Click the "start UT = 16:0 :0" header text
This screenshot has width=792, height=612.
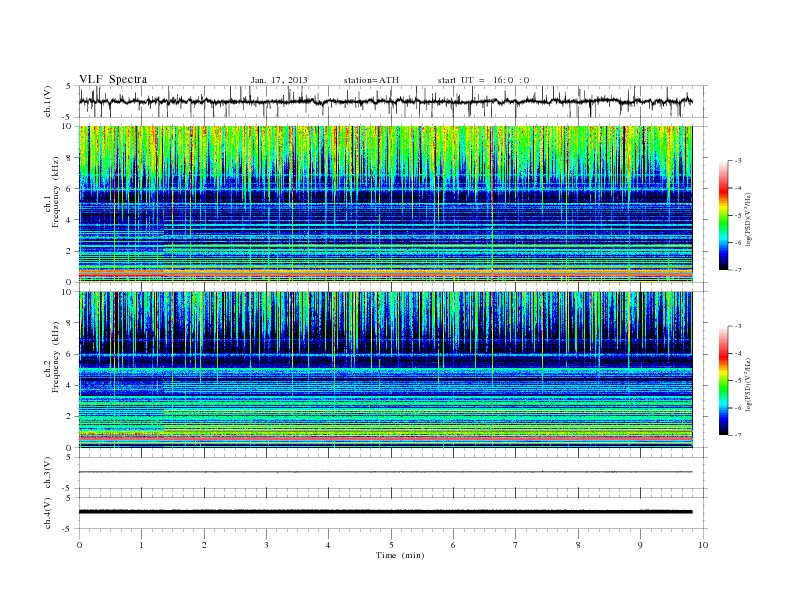tap(483, 80)
